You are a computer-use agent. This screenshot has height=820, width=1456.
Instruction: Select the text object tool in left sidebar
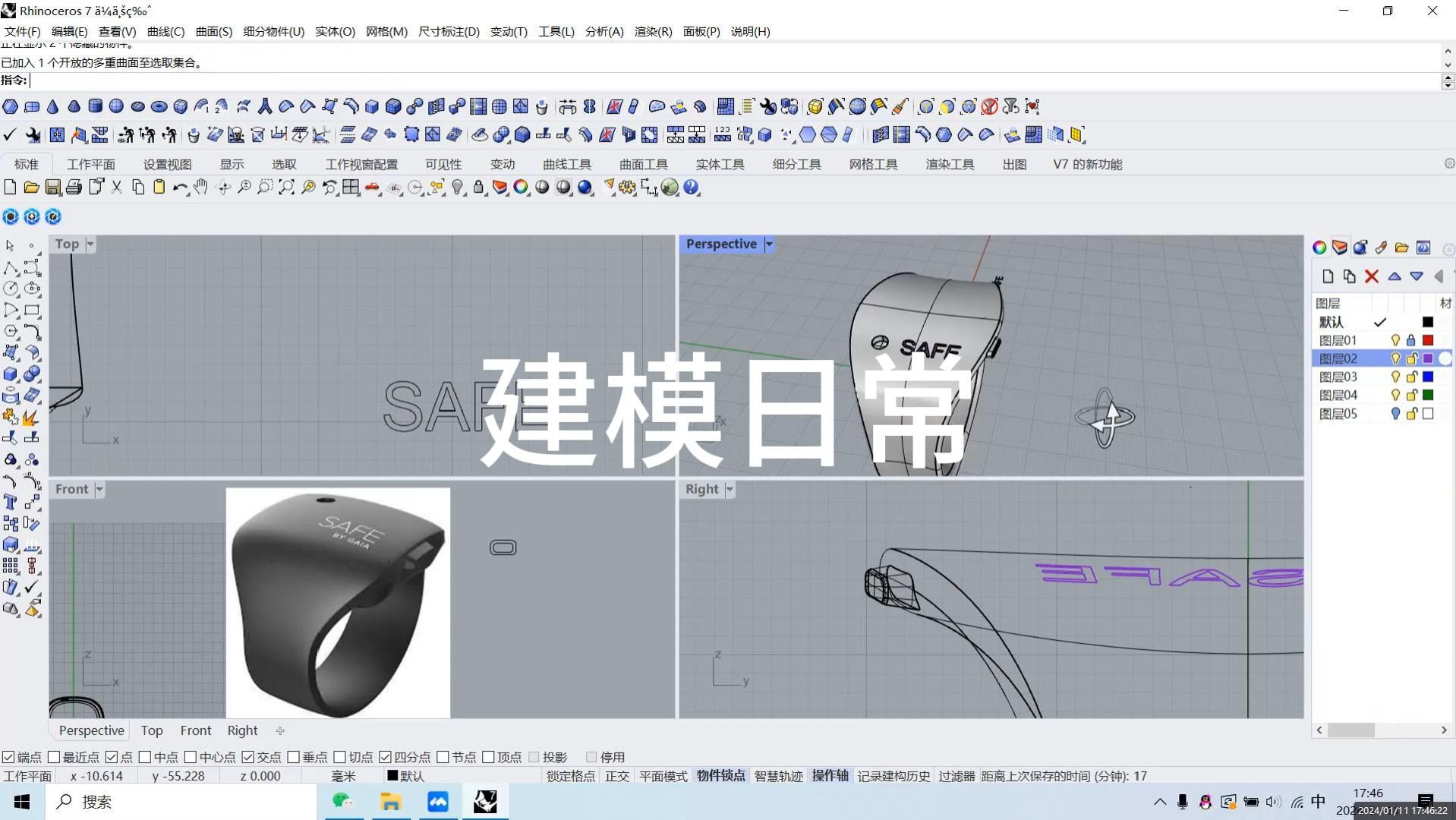11,502
